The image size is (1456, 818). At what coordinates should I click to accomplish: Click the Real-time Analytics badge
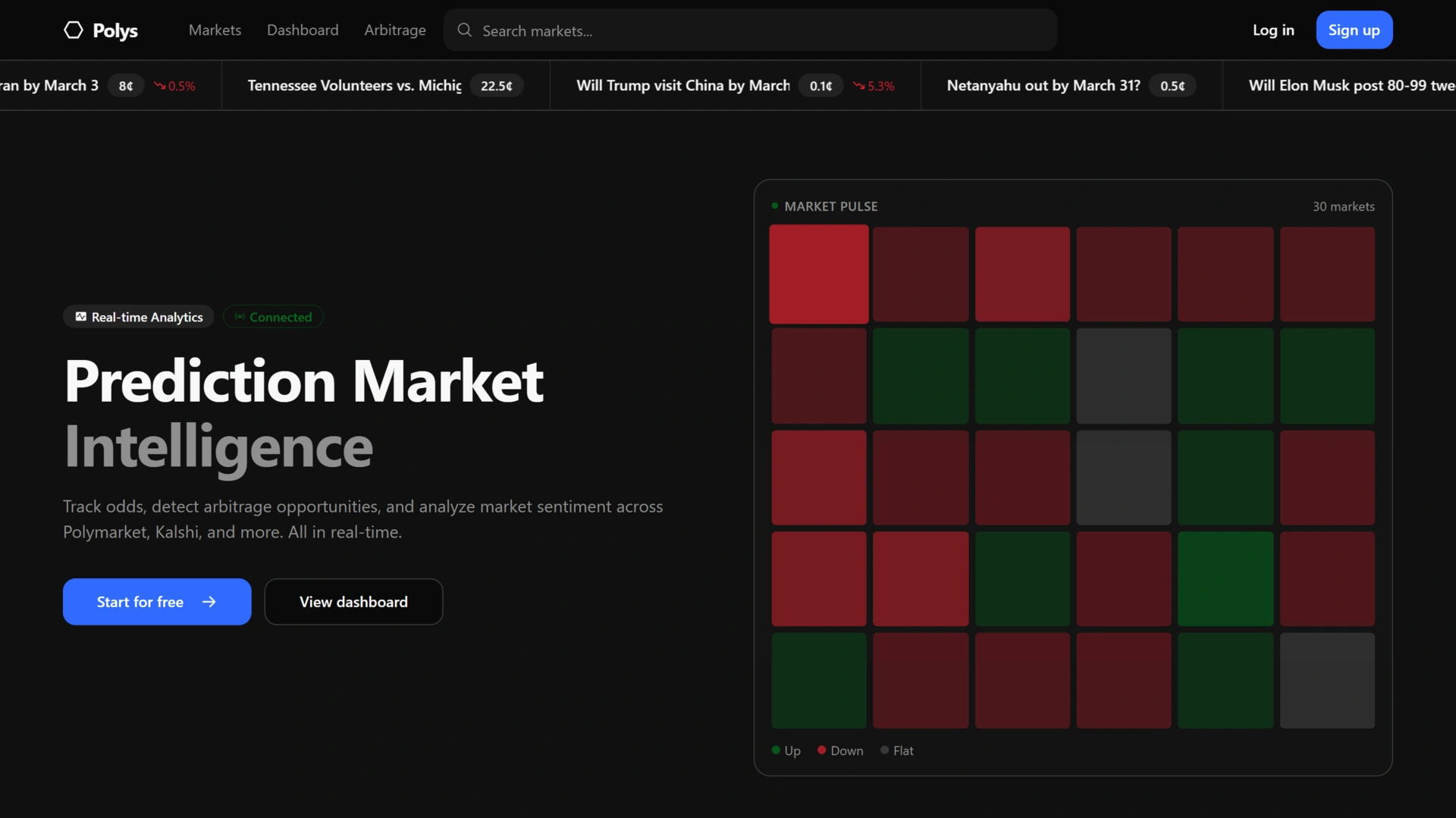click(x=139, y=317)
